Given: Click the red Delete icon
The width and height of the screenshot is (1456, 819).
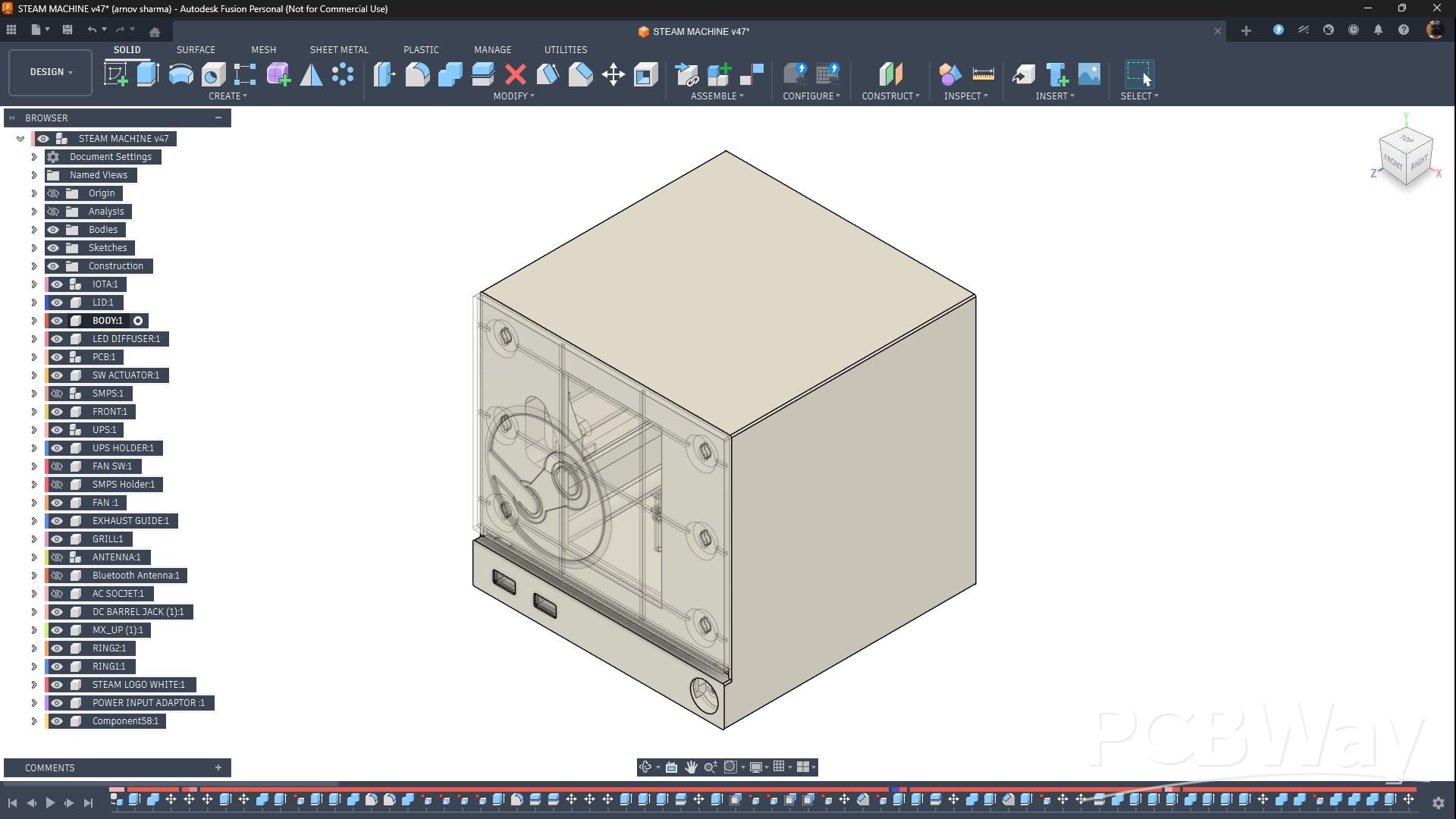Looking at the screenshot, I should pyautogui.click(x=516, y=74).
